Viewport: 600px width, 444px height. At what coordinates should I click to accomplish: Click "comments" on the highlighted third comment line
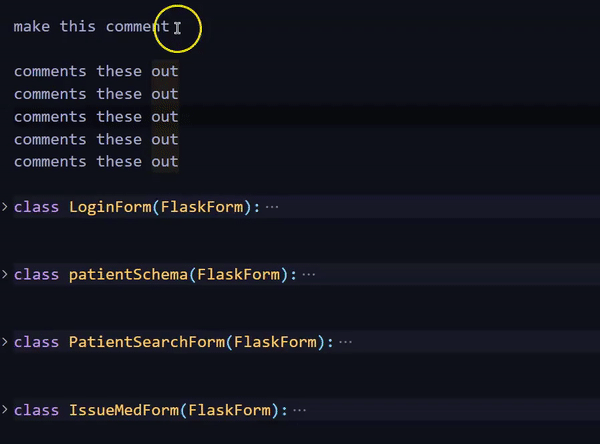coord(50,117)
